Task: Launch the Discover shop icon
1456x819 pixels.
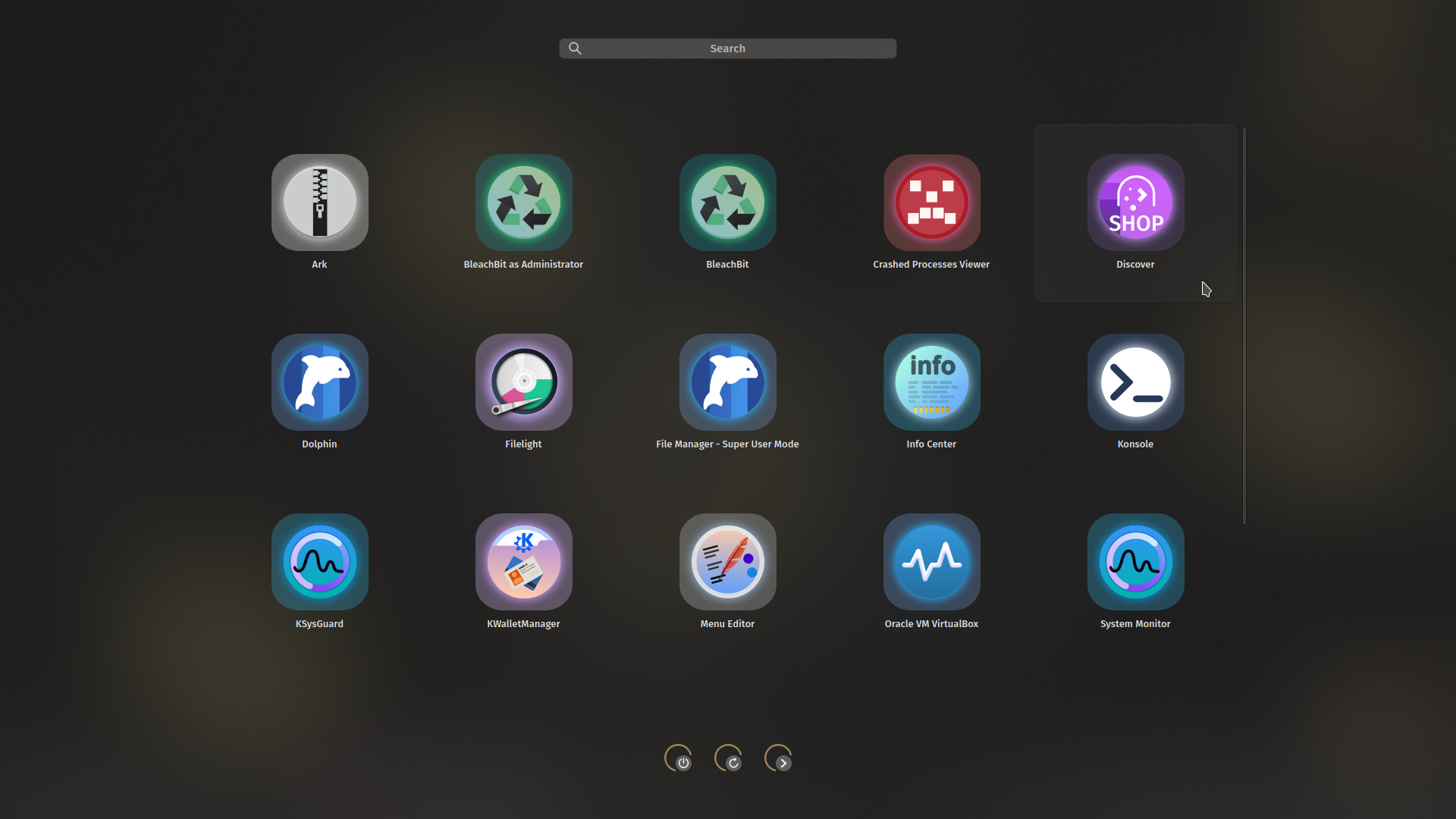Action: 1135,202
